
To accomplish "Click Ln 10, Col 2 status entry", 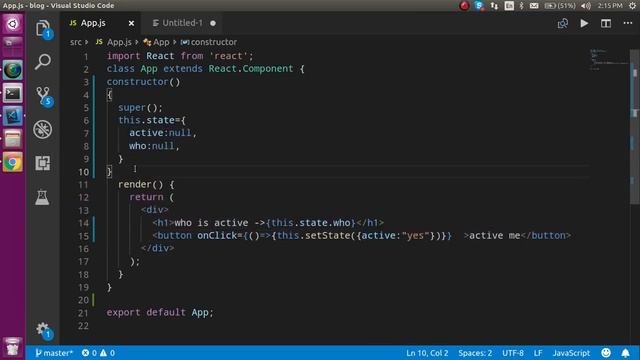I will [427, 353].
